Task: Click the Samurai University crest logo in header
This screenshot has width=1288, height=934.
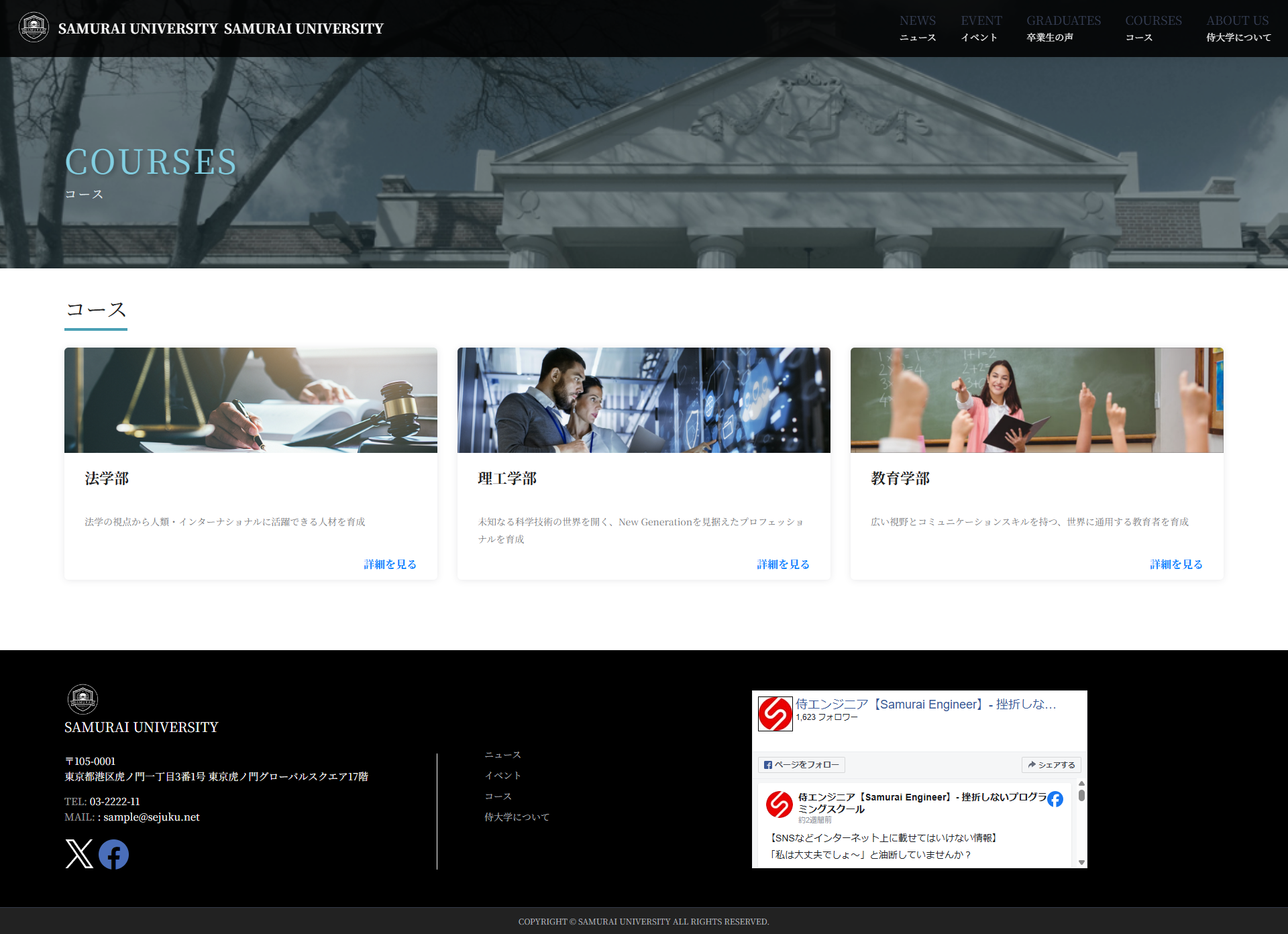Action: (x=34, y=28)
